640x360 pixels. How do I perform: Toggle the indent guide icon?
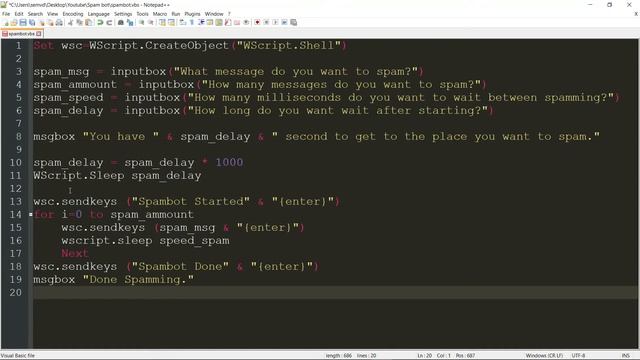(x=201, y=22)
